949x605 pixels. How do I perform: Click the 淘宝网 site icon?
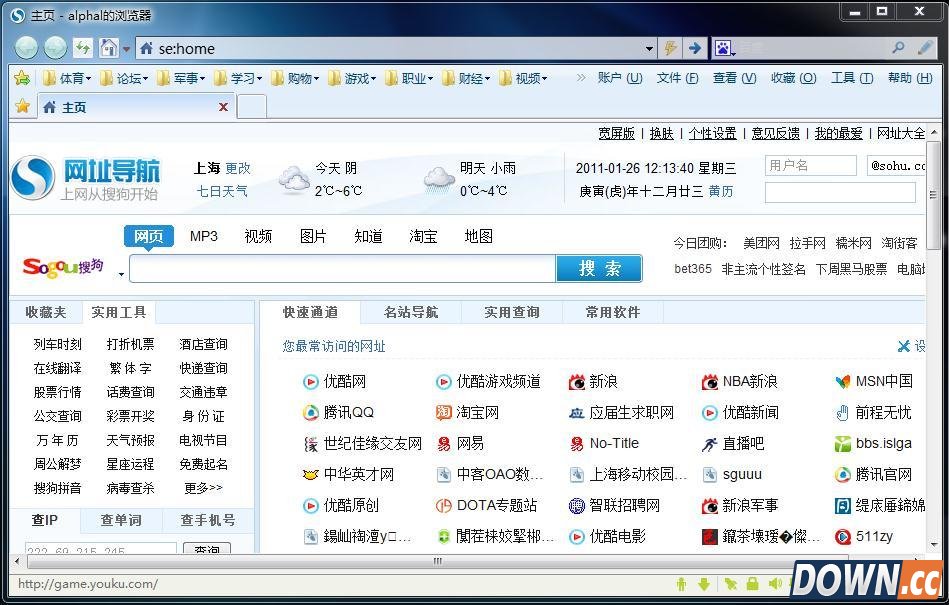[444, 413]
